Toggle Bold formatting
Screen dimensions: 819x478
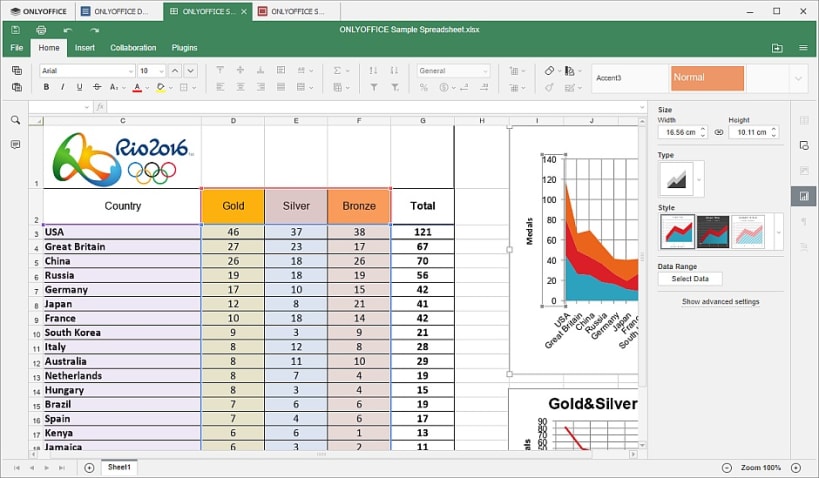coord(46,87)
